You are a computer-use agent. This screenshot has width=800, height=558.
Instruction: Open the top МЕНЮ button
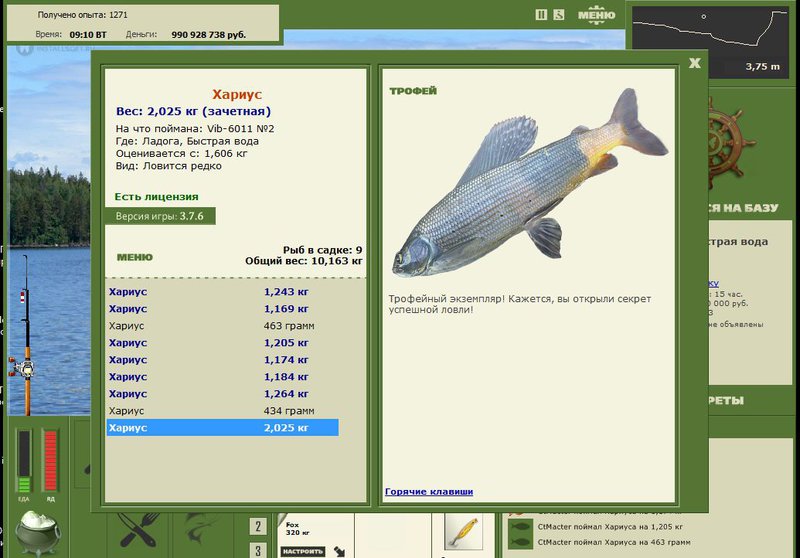pyautogui.click(x=596, y=15)
